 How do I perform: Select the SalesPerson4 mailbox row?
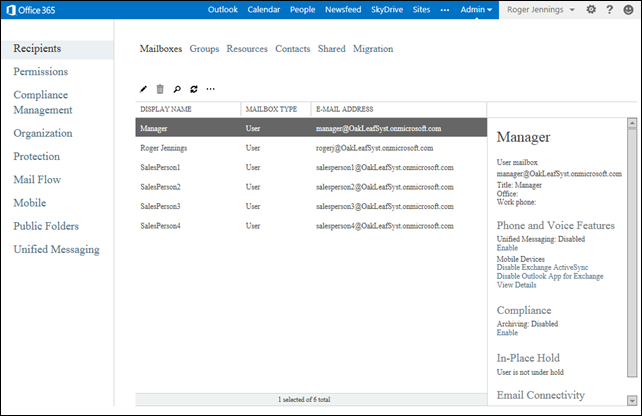(311, 226)
